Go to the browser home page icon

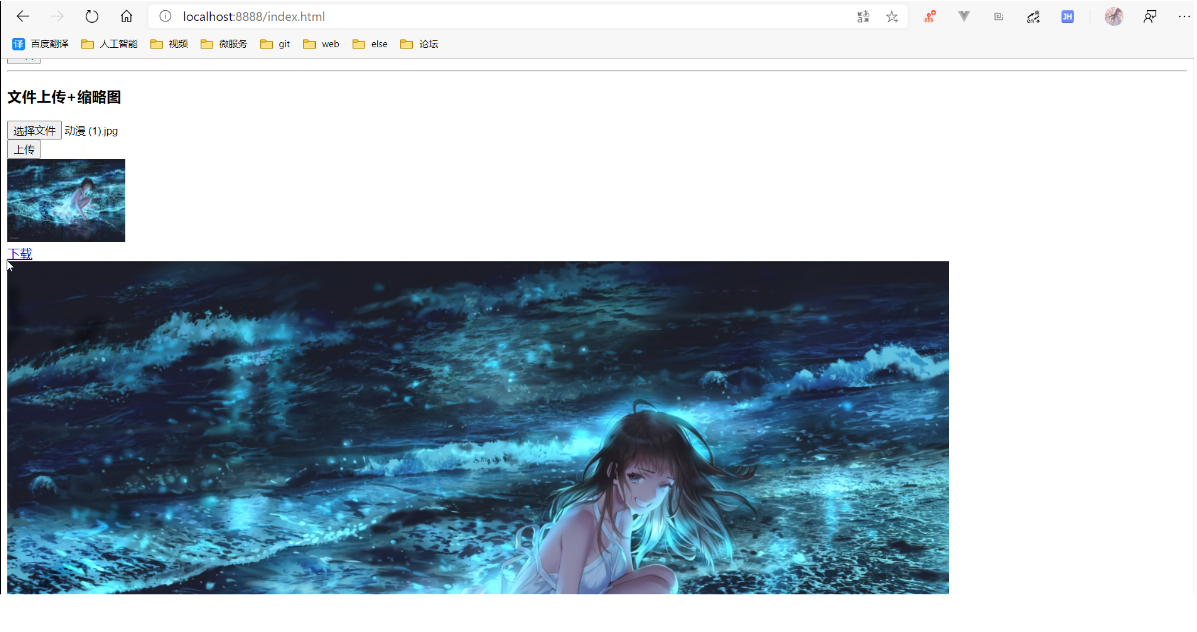tap(127, 16)
